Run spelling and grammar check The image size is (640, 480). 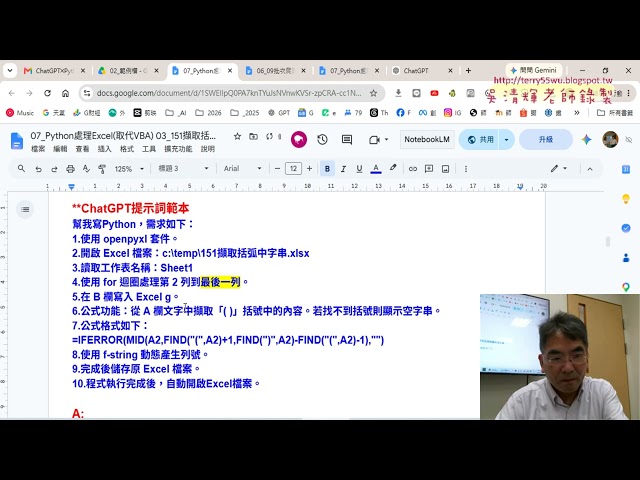click(86, 169)
